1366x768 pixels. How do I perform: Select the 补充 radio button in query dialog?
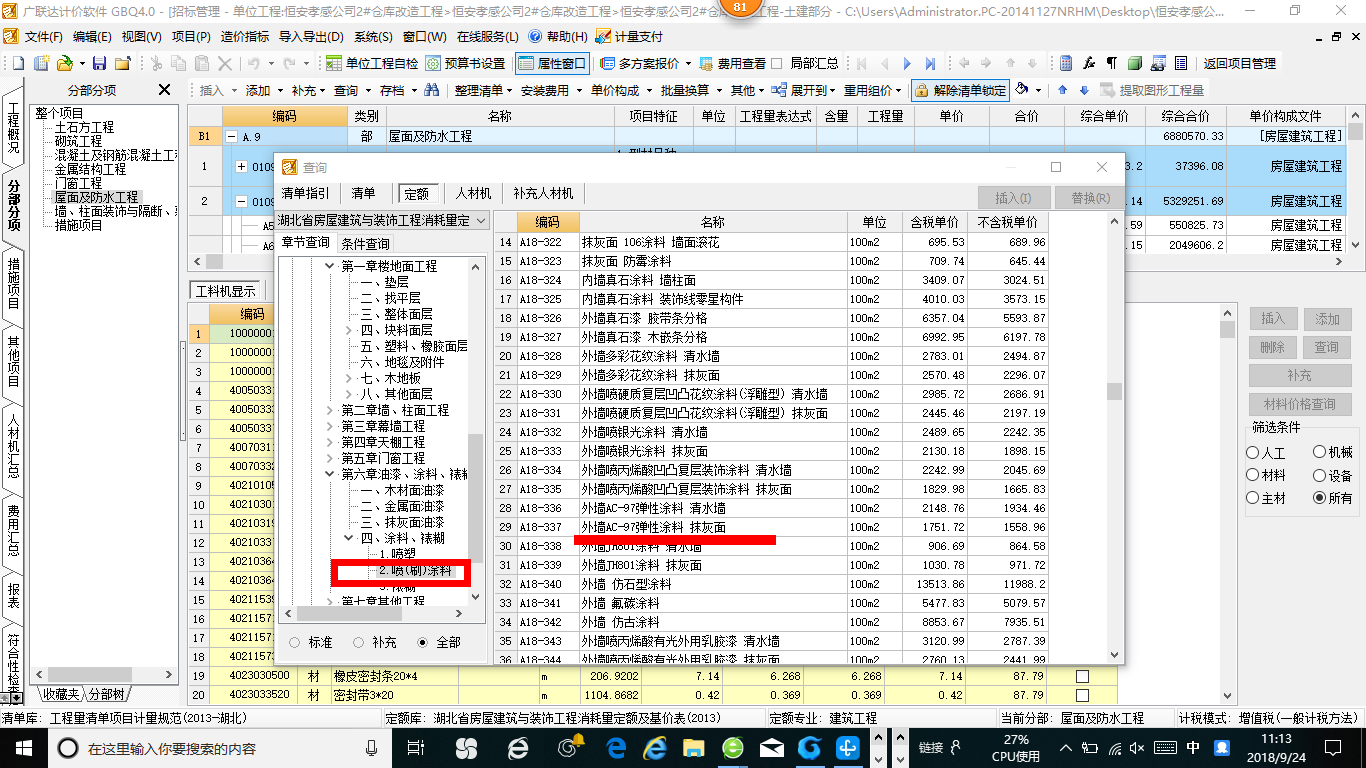click(358, 642)
